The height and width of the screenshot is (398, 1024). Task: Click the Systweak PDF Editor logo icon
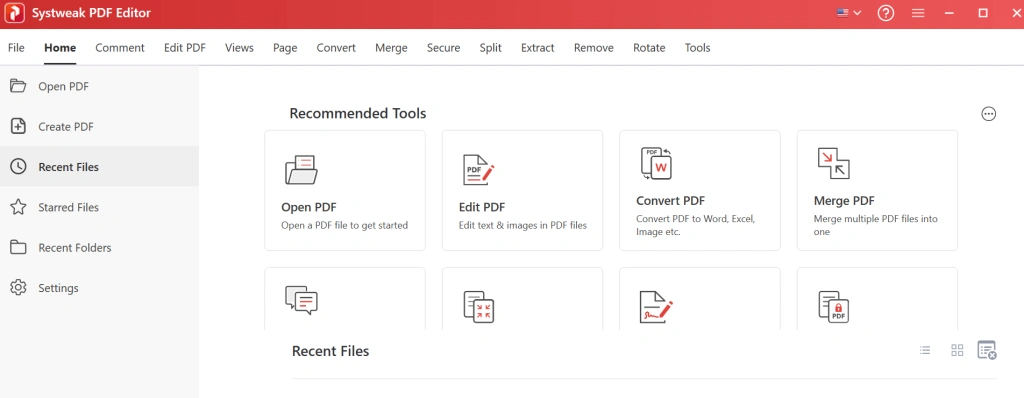[14, 13]
